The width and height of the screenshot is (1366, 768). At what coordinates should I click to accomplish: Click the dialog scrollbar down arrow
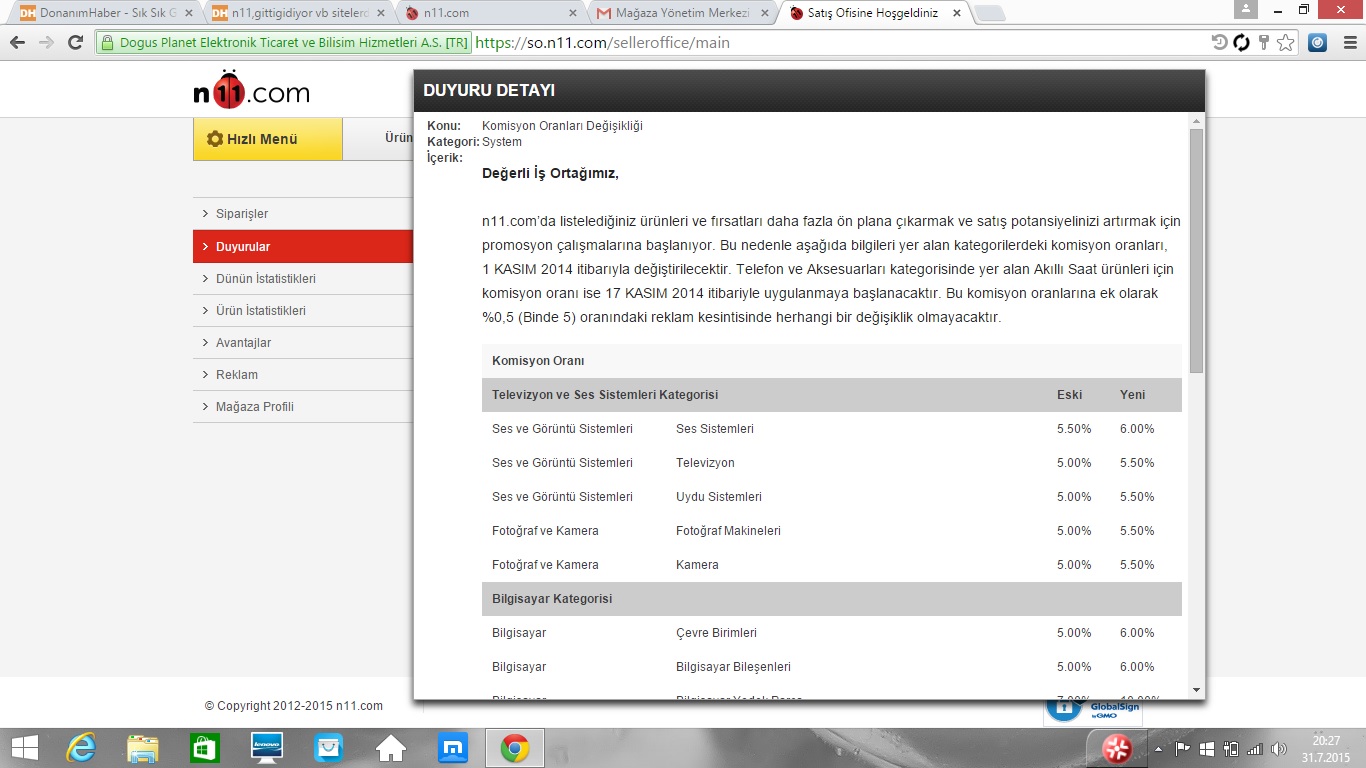(x=1196, y=689)
